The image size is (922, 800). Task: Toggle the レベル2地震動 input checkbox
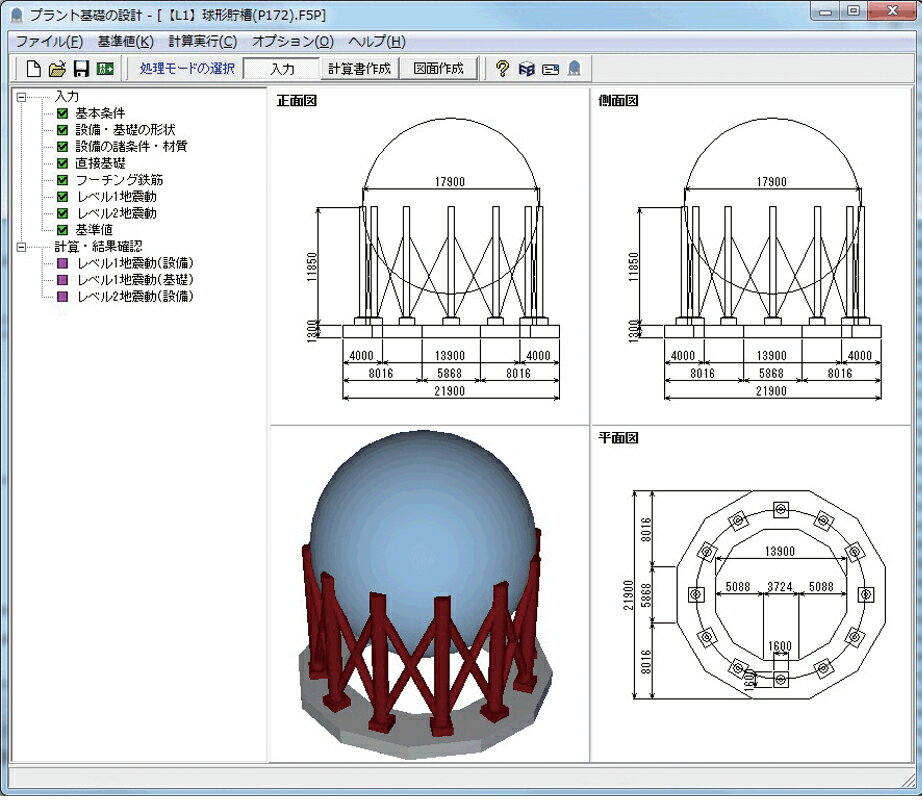pos(62,213)
